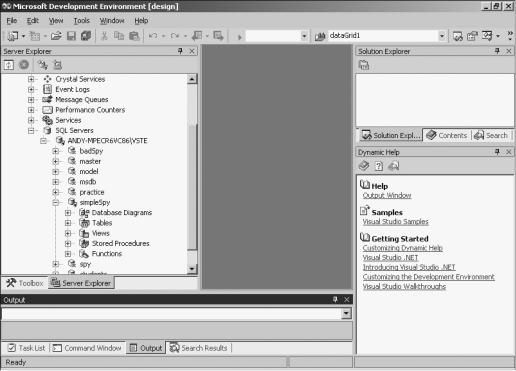Click the Start play arrow icon

tap(239, 36)
